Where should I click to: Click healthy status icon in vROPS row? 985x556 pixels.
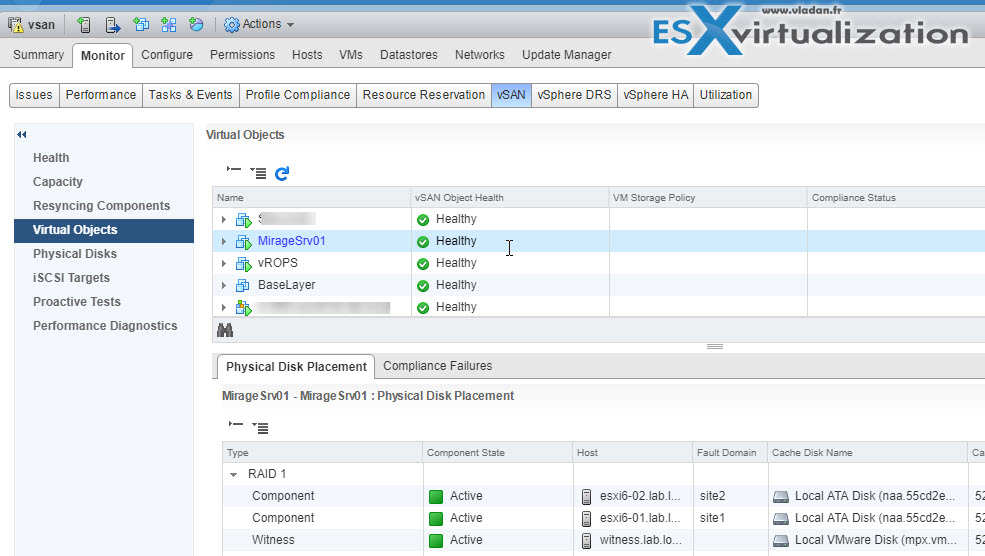coord(423,264)
